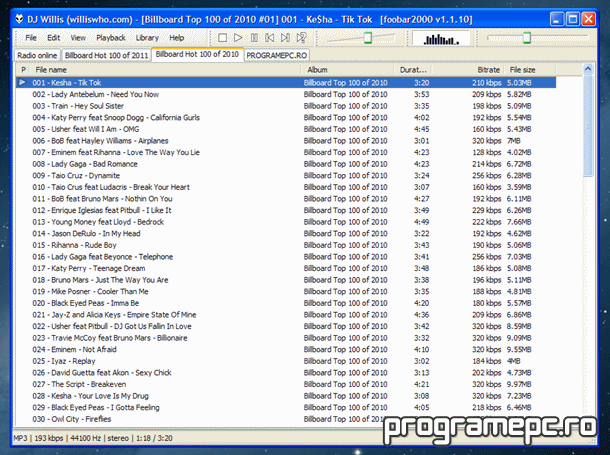Select 008 - Lady Gaga - Bad Romance
Viewport: 610px width, 455px height.
click(x=286, y=164)
